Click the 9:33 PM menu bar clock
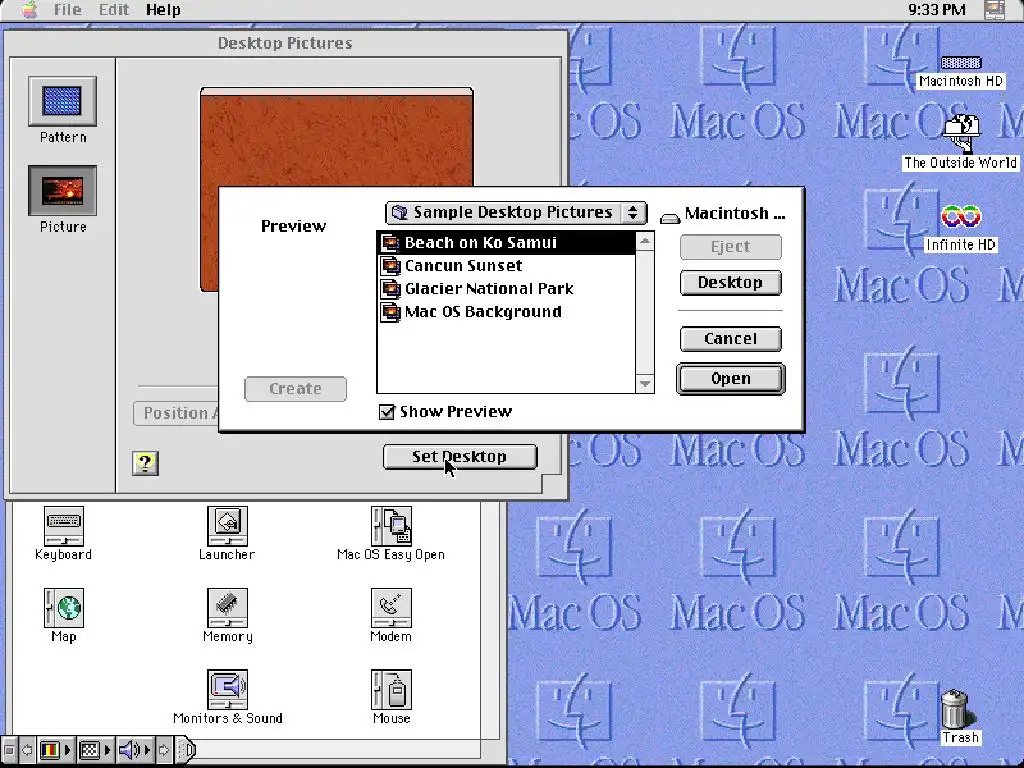The image size is (1024, 768). pos(936,10)
